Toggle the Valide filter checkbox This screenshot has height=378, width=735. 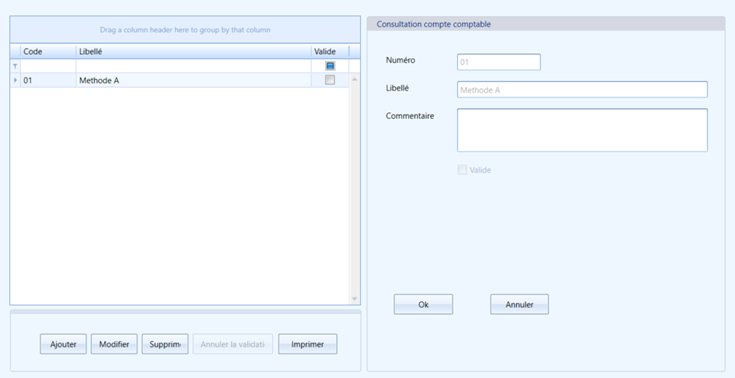pos(330,66)
